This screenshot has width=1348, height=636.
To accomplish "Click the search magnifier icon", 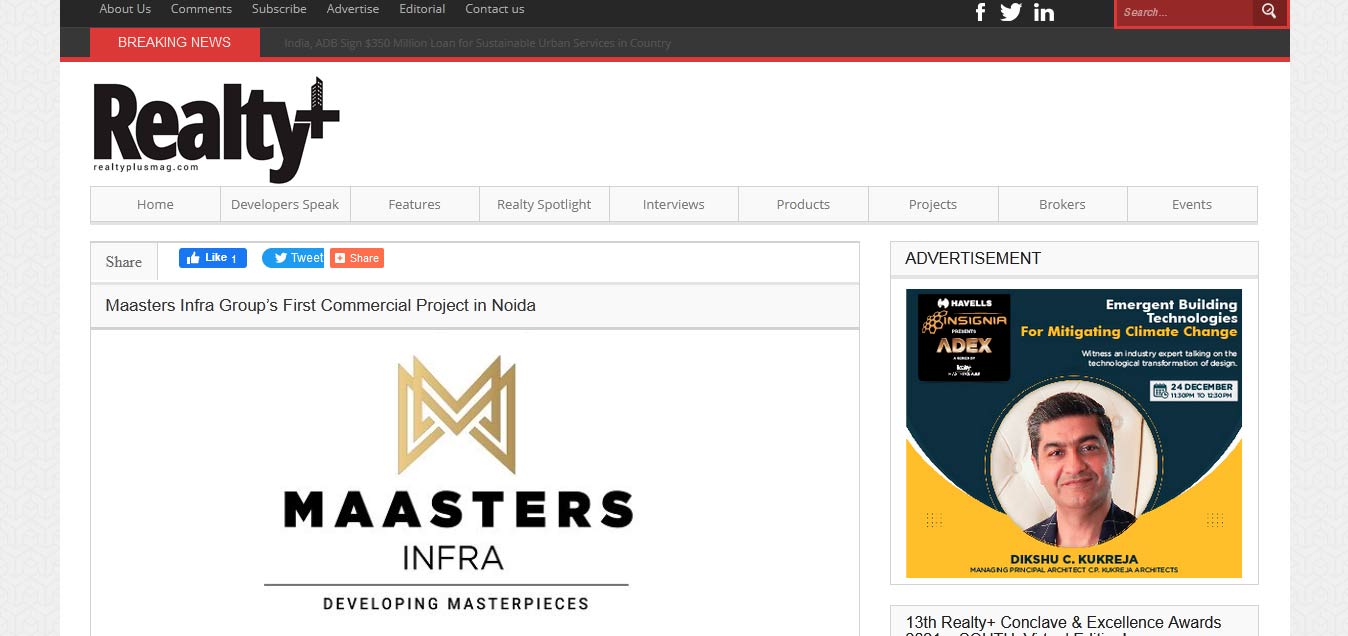I will (1269, 12).
